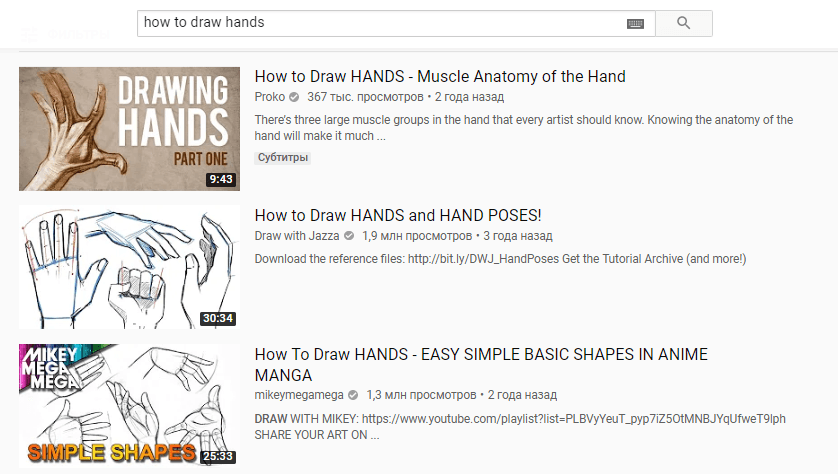Image resolution: width=838 pixels, height=474 pixels.
Task: Click the Drawing Hands Part One thumbnail
Action: [x=129, y=129]
